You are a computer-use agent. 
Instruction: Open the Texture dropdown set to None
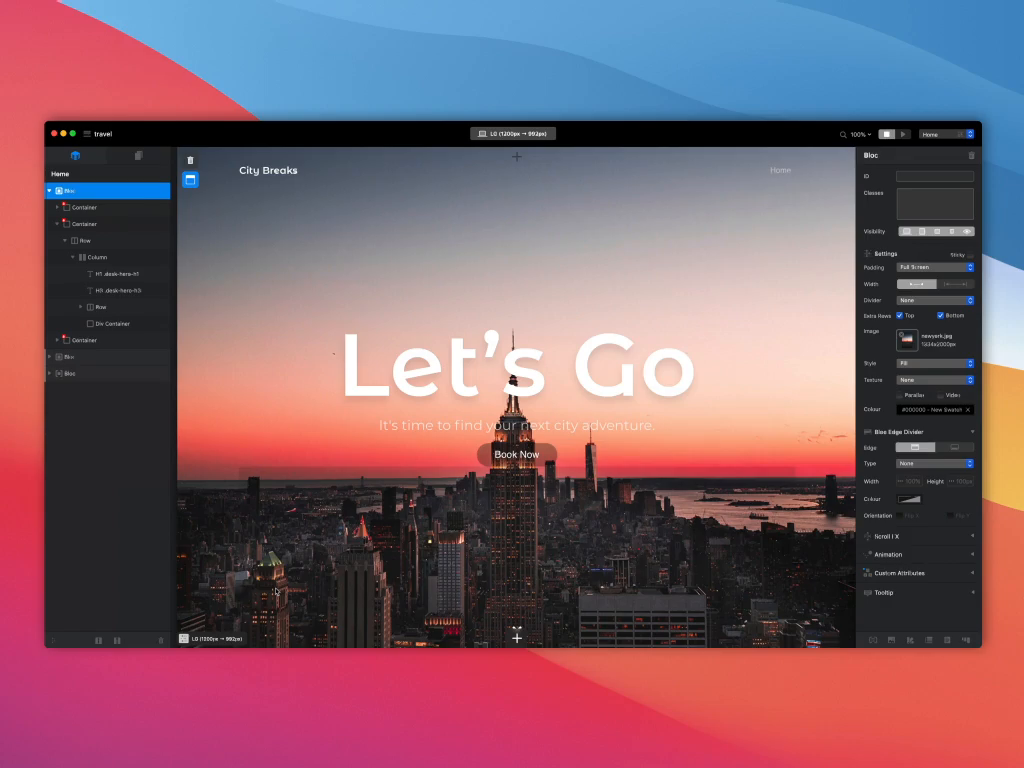(935, 379)
